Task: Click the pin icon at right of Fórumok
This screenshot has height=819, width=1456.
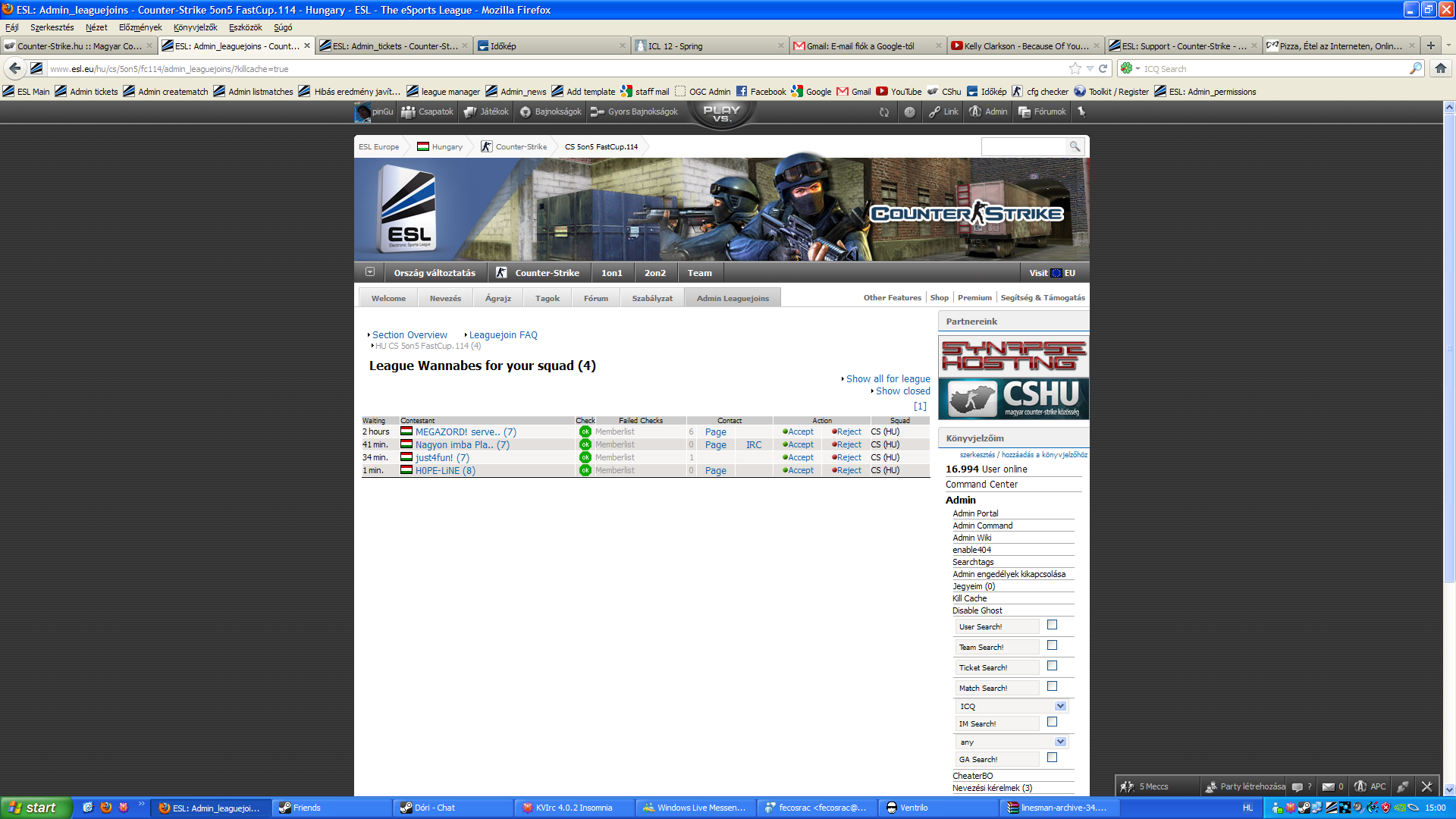Action: tap(1081, 111)
